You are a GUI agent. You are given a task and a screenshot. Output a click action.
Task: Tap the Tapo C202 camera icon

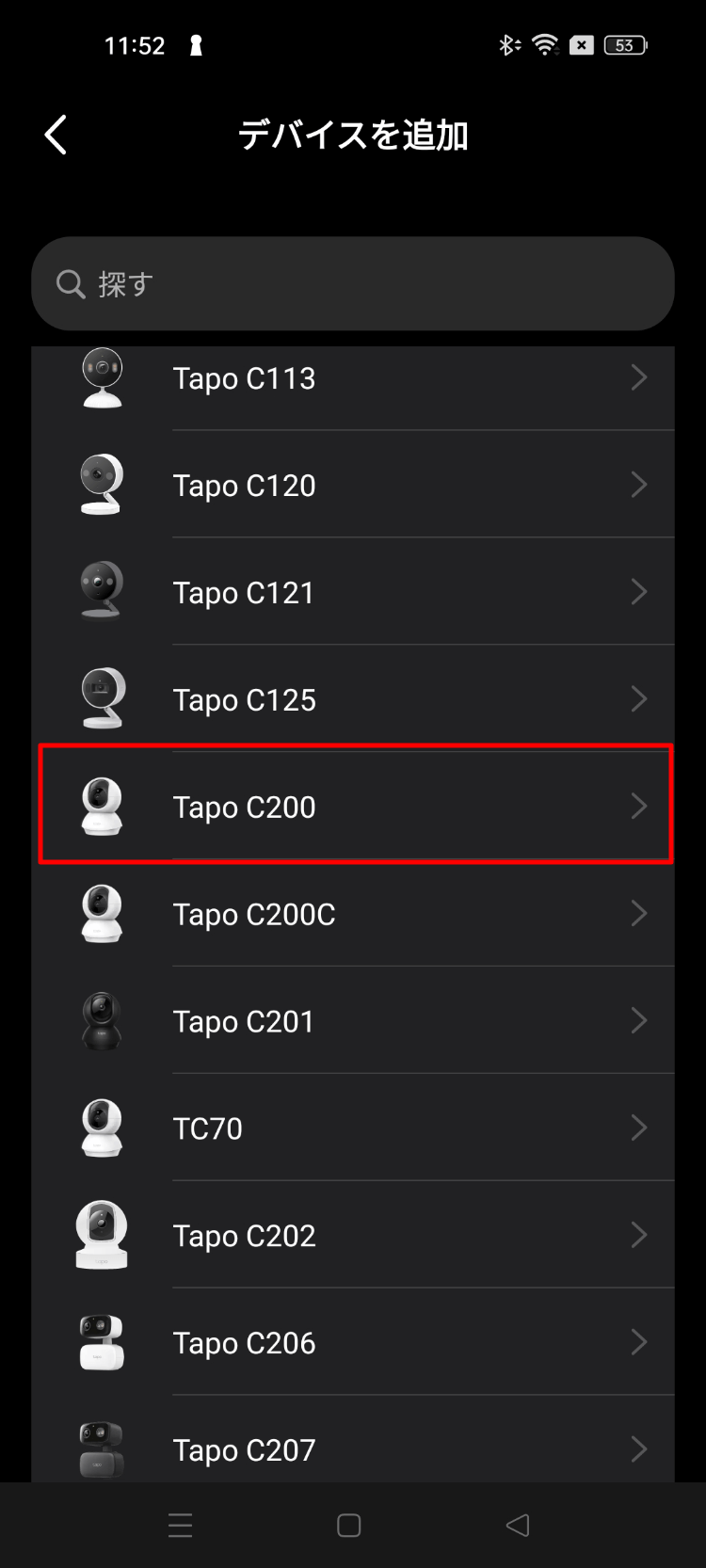[102, 1235]
